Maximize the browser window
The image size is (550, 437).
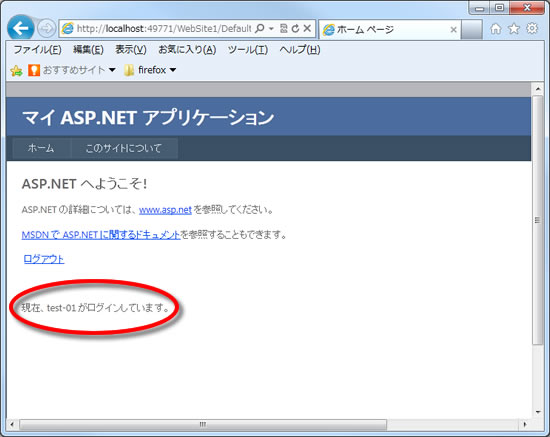[499, 8]
